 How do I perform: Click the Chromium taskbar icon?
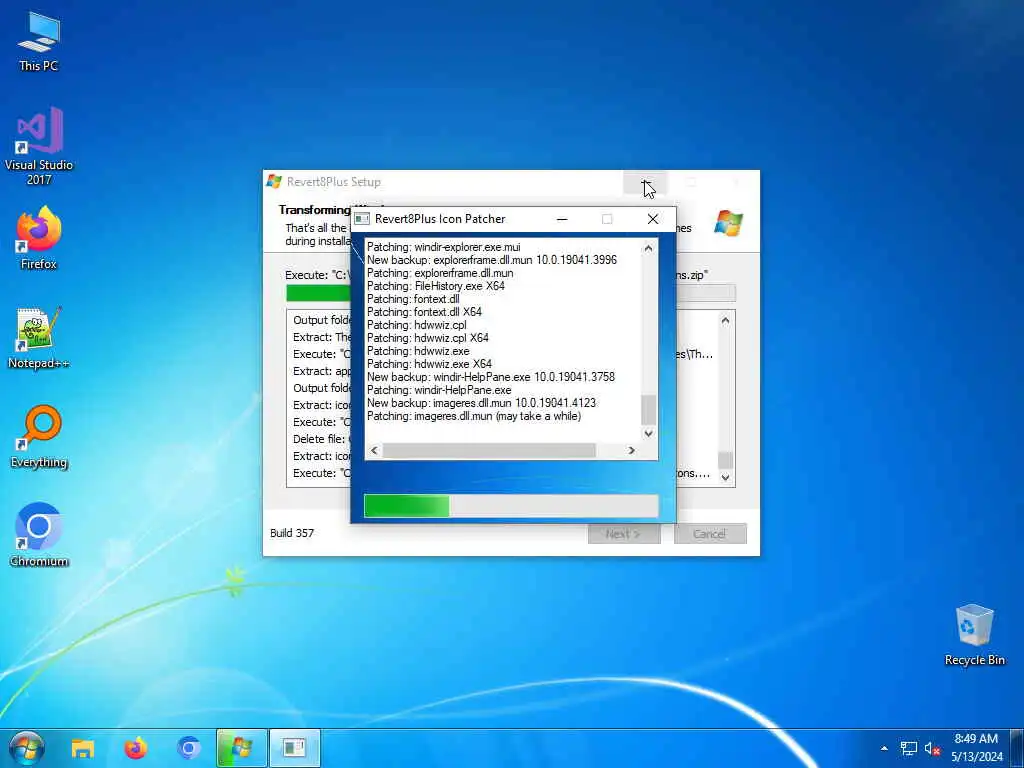point(189,748)
